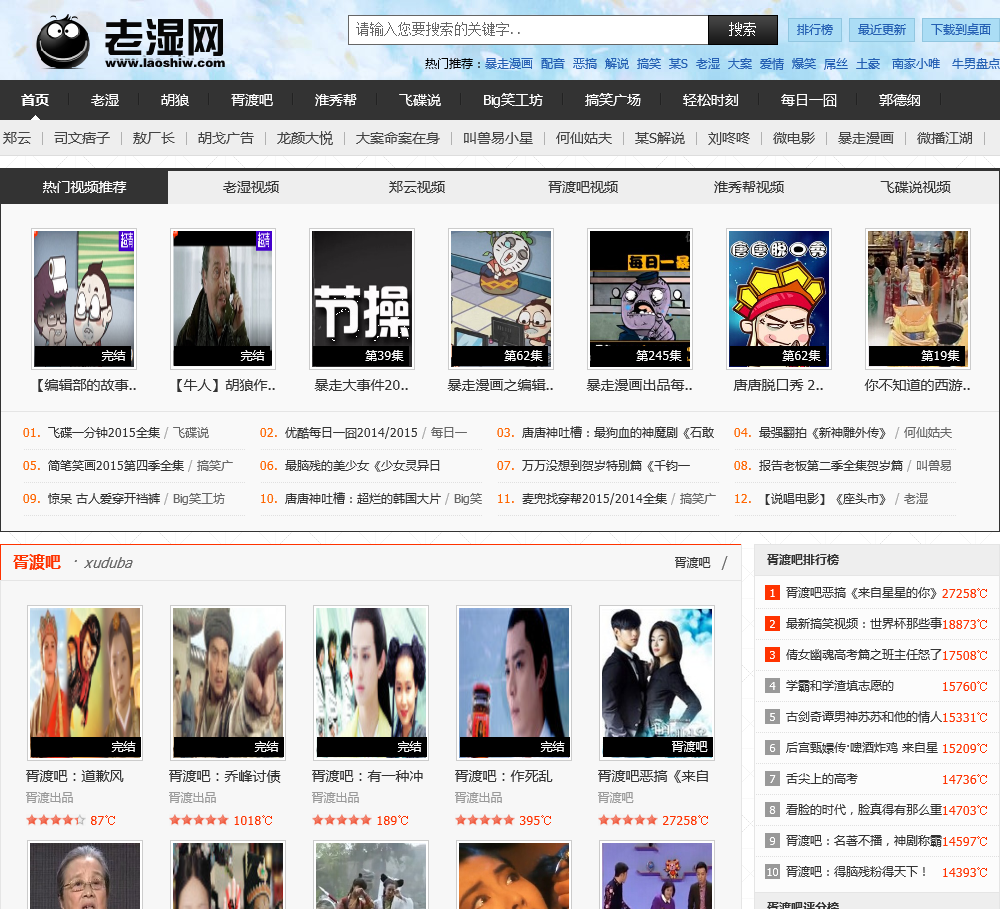Screen dimensions: 1000x909
Task: Open 敖厂长 in sub navigation
Action: tap(153, 138)
